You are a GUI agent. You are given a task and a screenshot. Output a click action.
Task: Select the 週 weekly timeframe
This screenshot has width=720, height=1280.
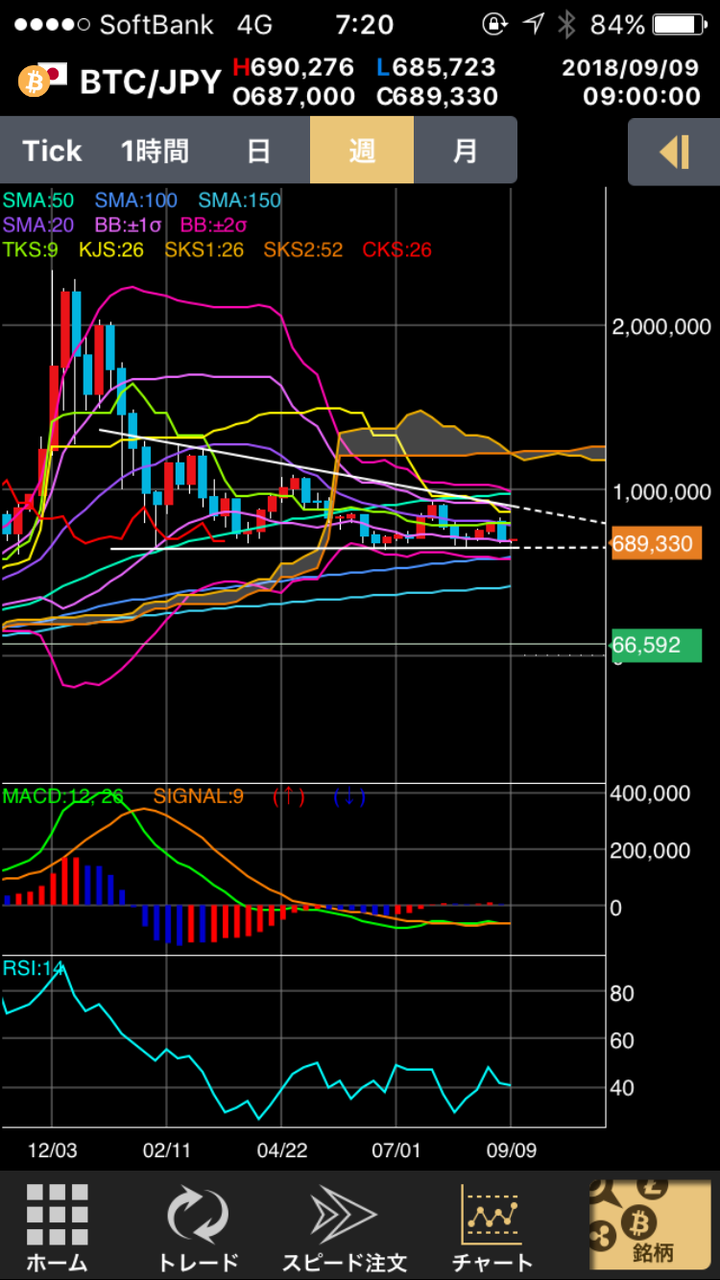coord(362,151)
